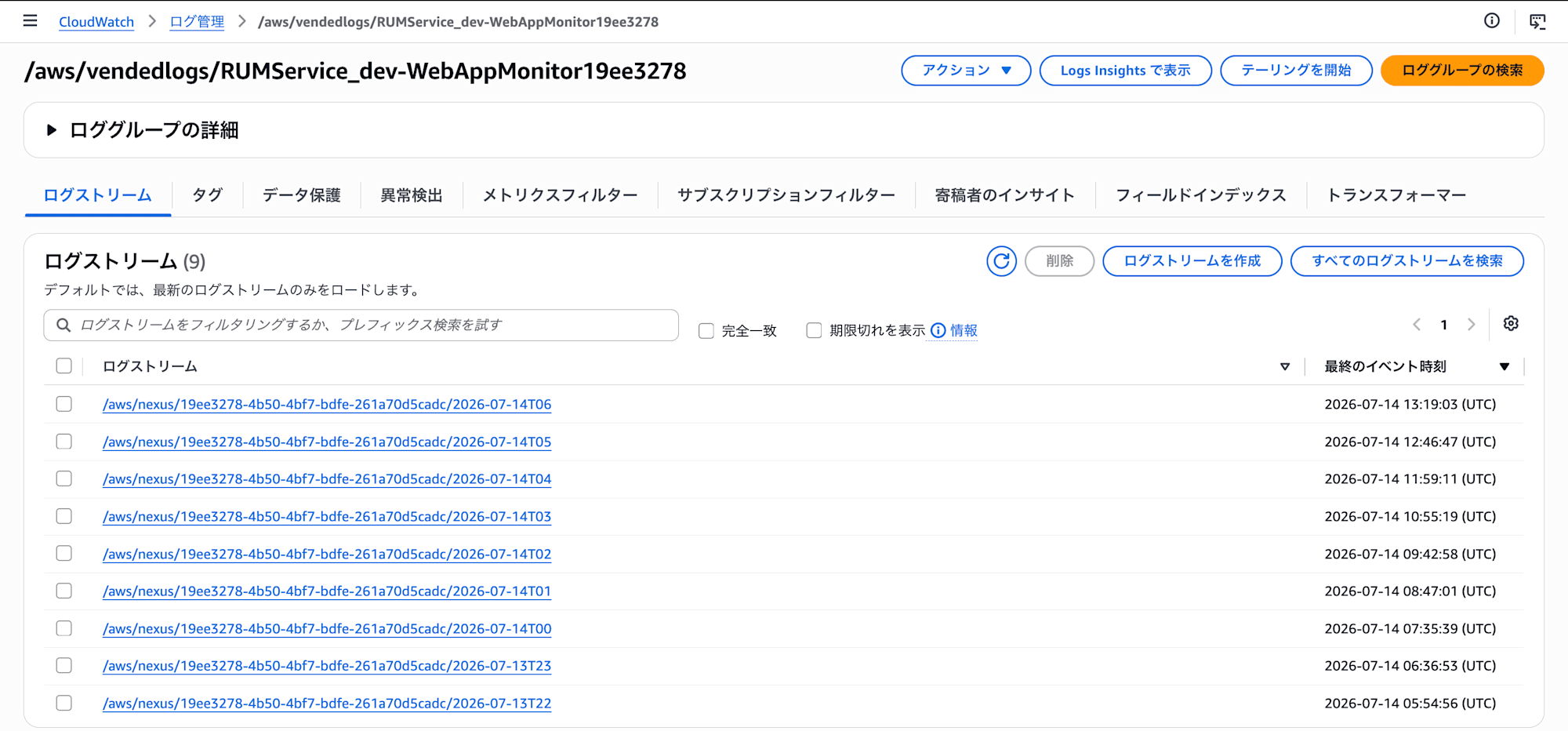Click すべてのログストリームを検索 button

[1407, 261]
